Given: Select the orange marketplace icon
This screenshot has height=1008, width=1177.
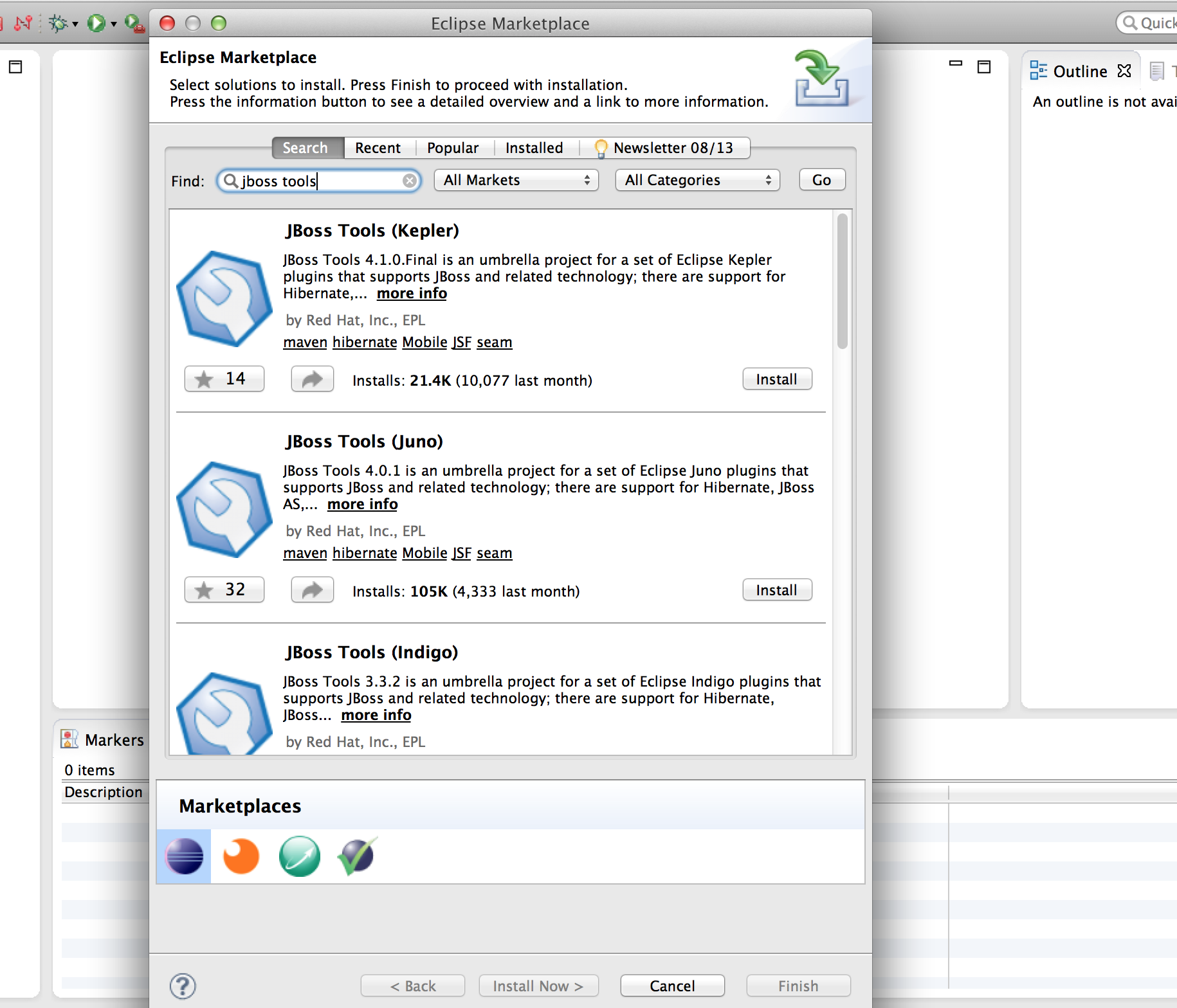Looking at the screenshot, I should coord(241,856).
